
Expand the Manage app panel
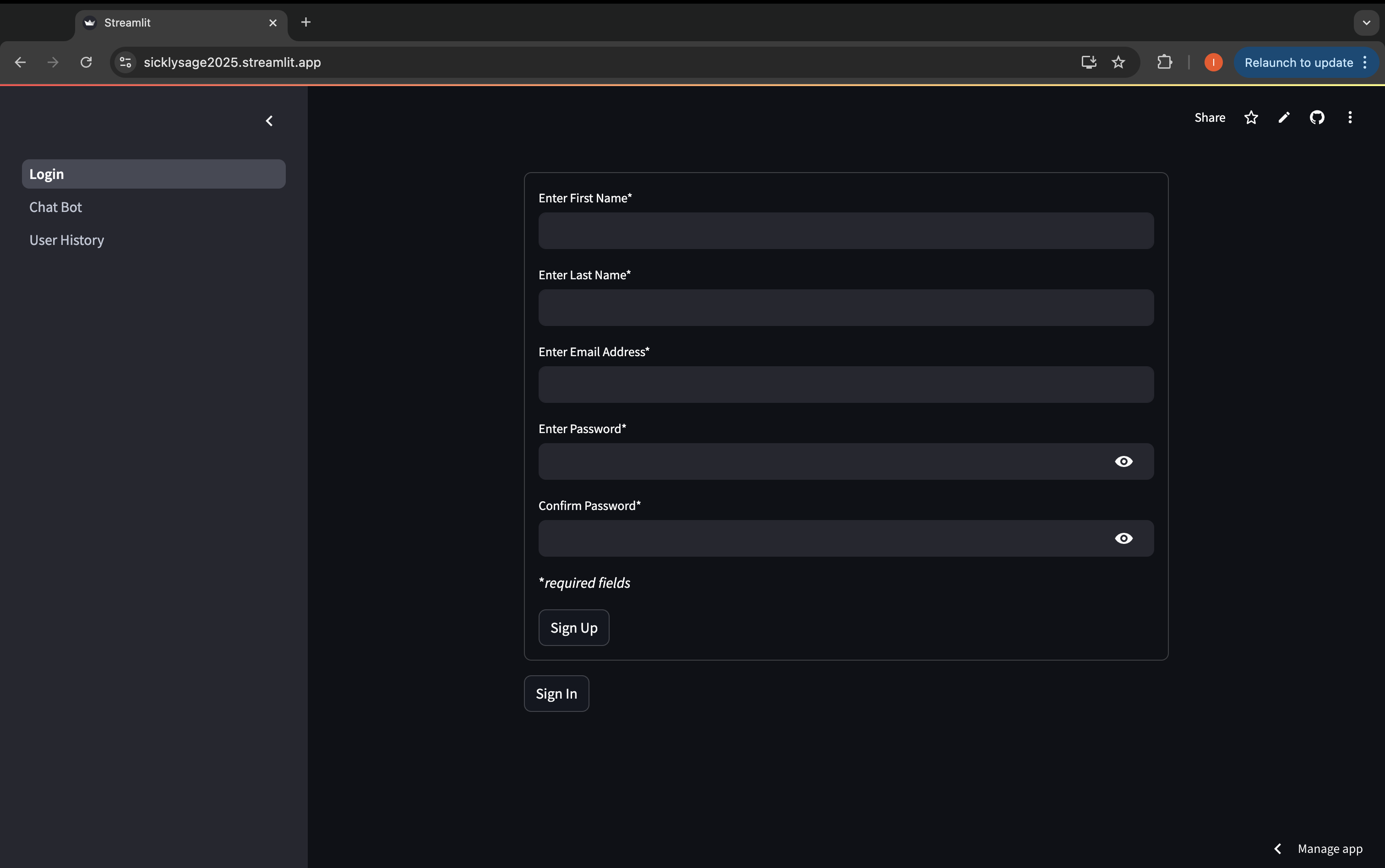(1319, 848)
